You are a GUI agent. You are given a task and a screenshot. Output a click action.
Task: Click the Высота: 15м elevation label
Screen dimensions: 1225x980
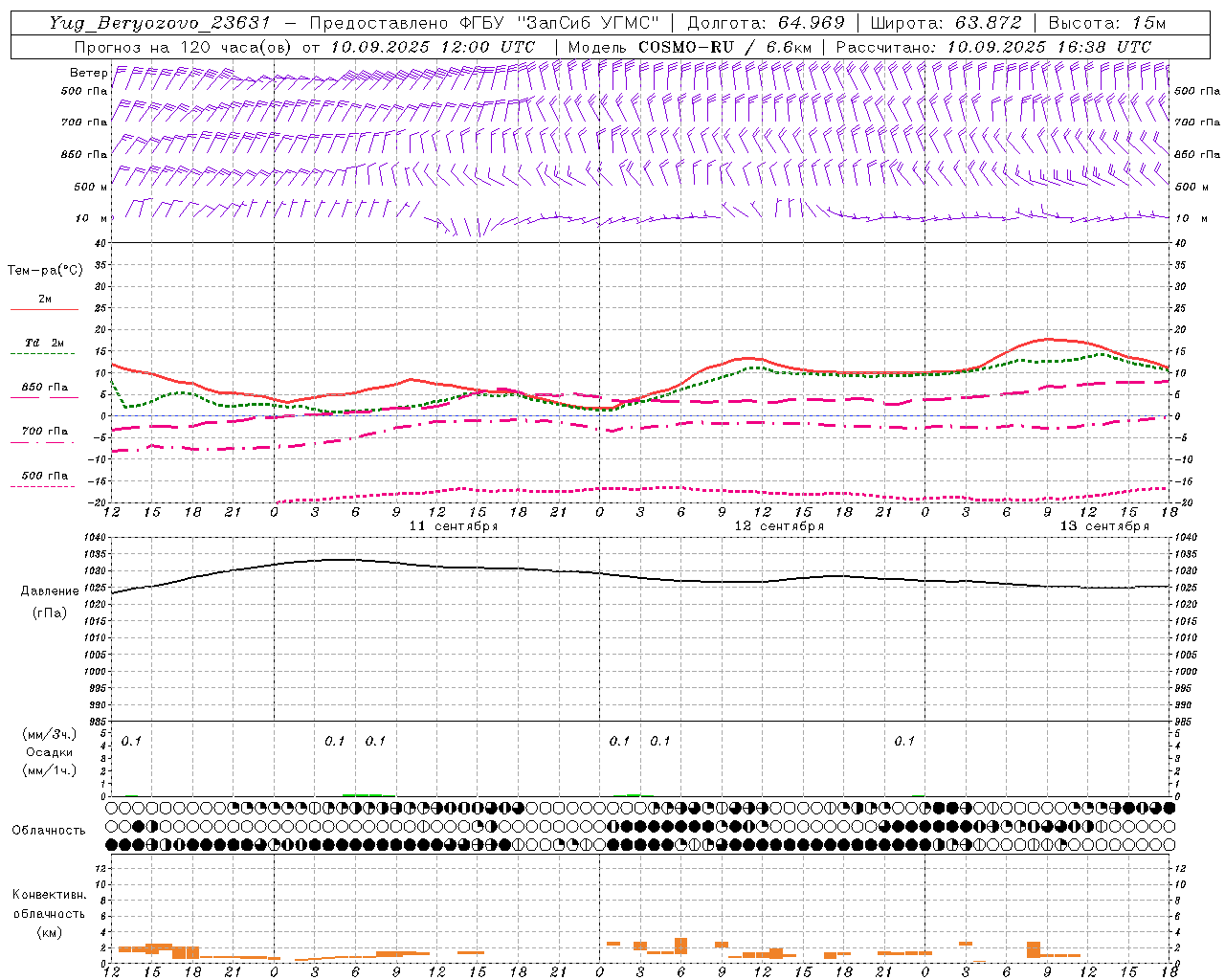coord(1107,23)
